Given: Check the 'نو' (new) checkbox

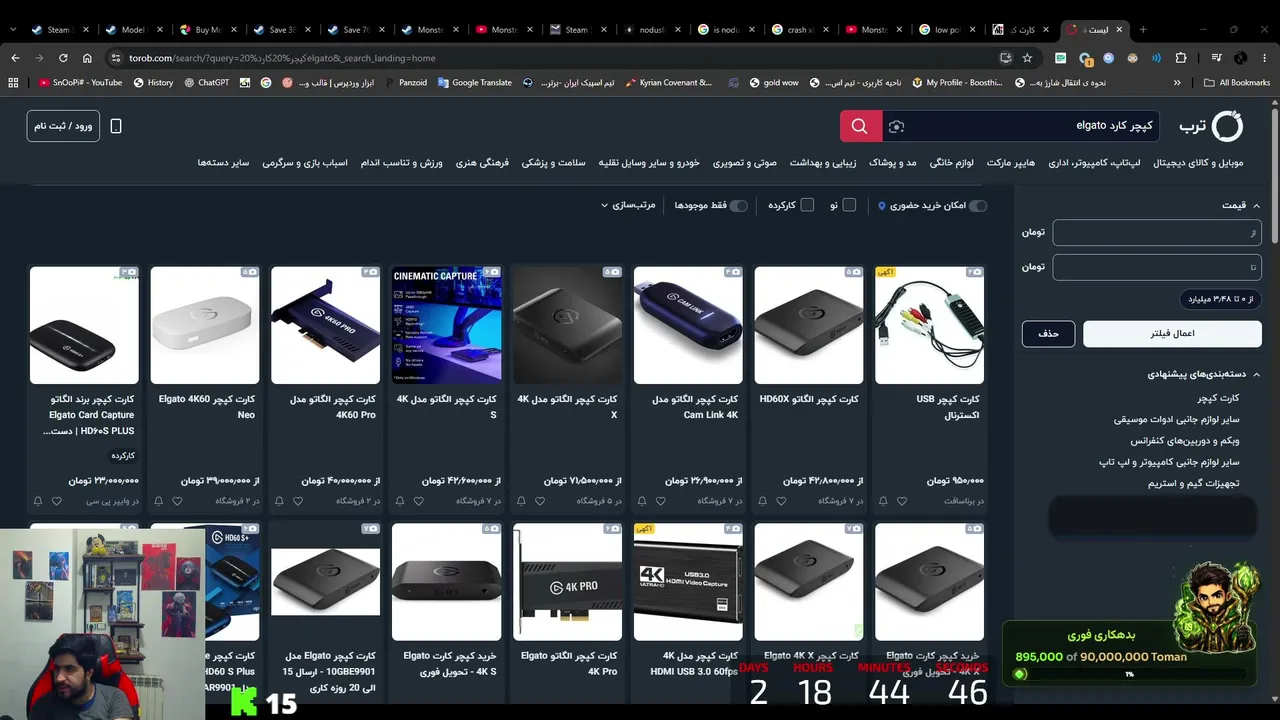Looking at the screenshot, I should pyautogui.click(x=849, y=205).
